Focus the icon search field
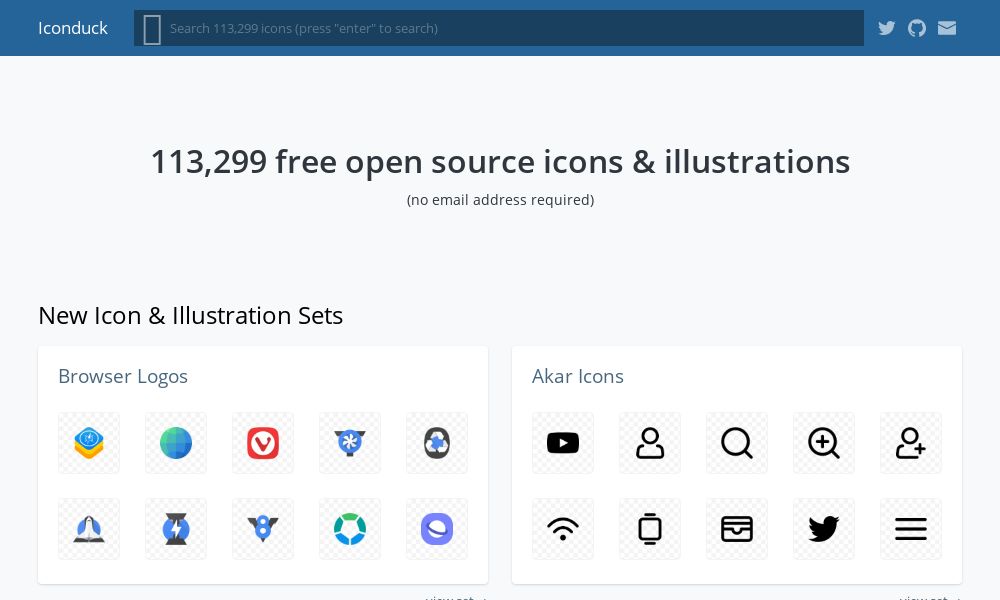This screenshot has height=600, width=1000. (499, 28)
